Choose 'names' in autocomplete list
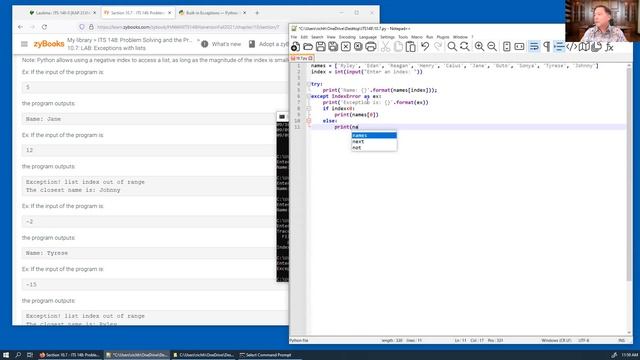 click(374, 136)
